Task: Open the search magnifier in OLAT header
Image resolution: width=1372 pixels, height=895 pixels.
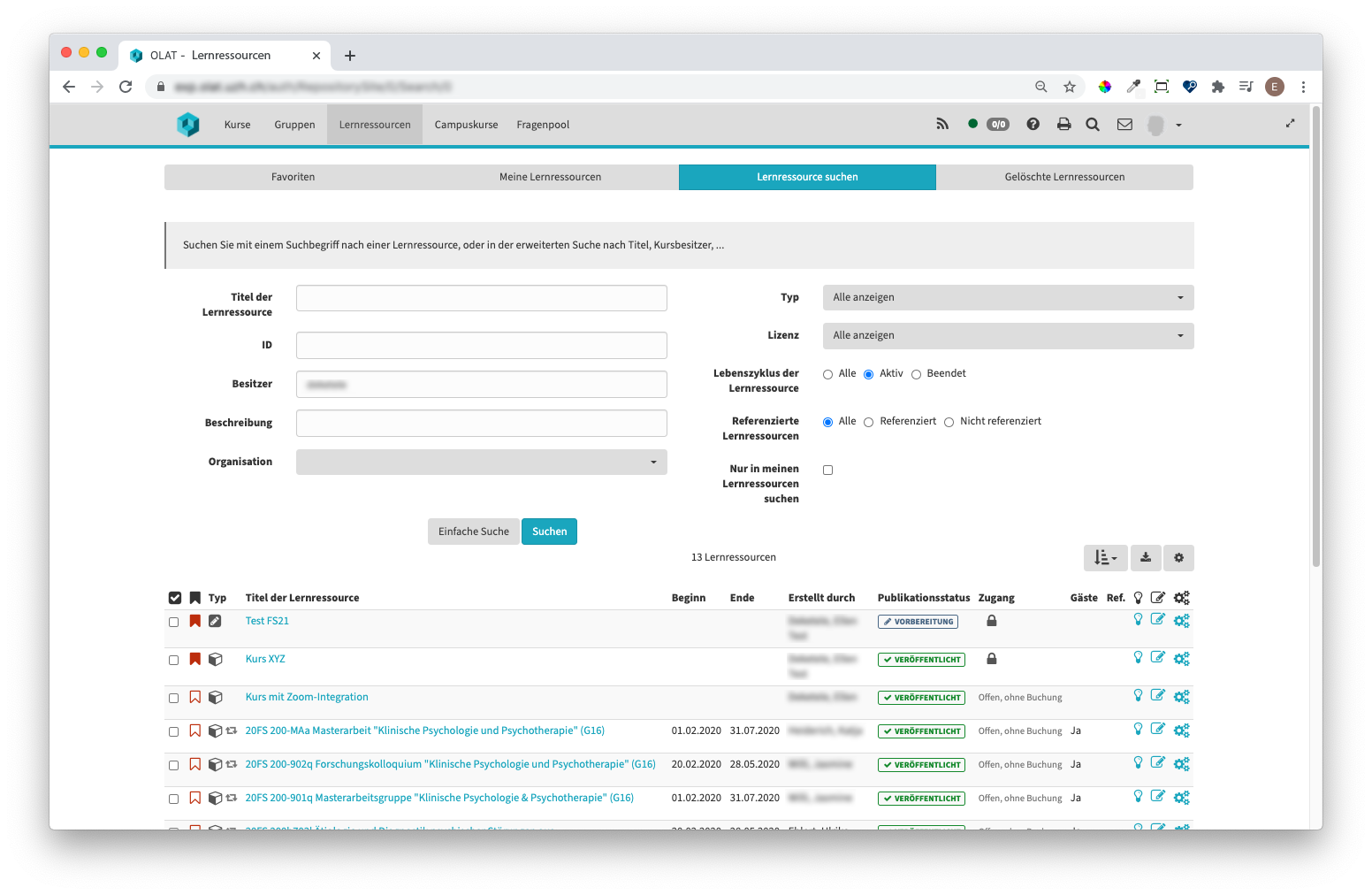Action: (x=1093, y=125)
